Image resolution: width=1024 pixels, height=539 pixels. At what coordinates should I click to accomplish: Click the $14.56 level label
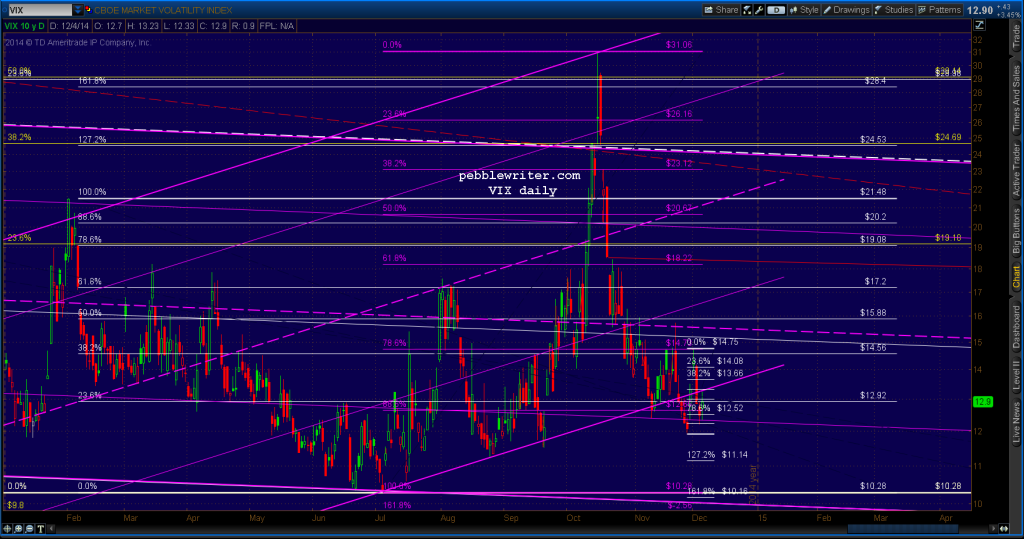pyautogui.click(x=873, y=348)
